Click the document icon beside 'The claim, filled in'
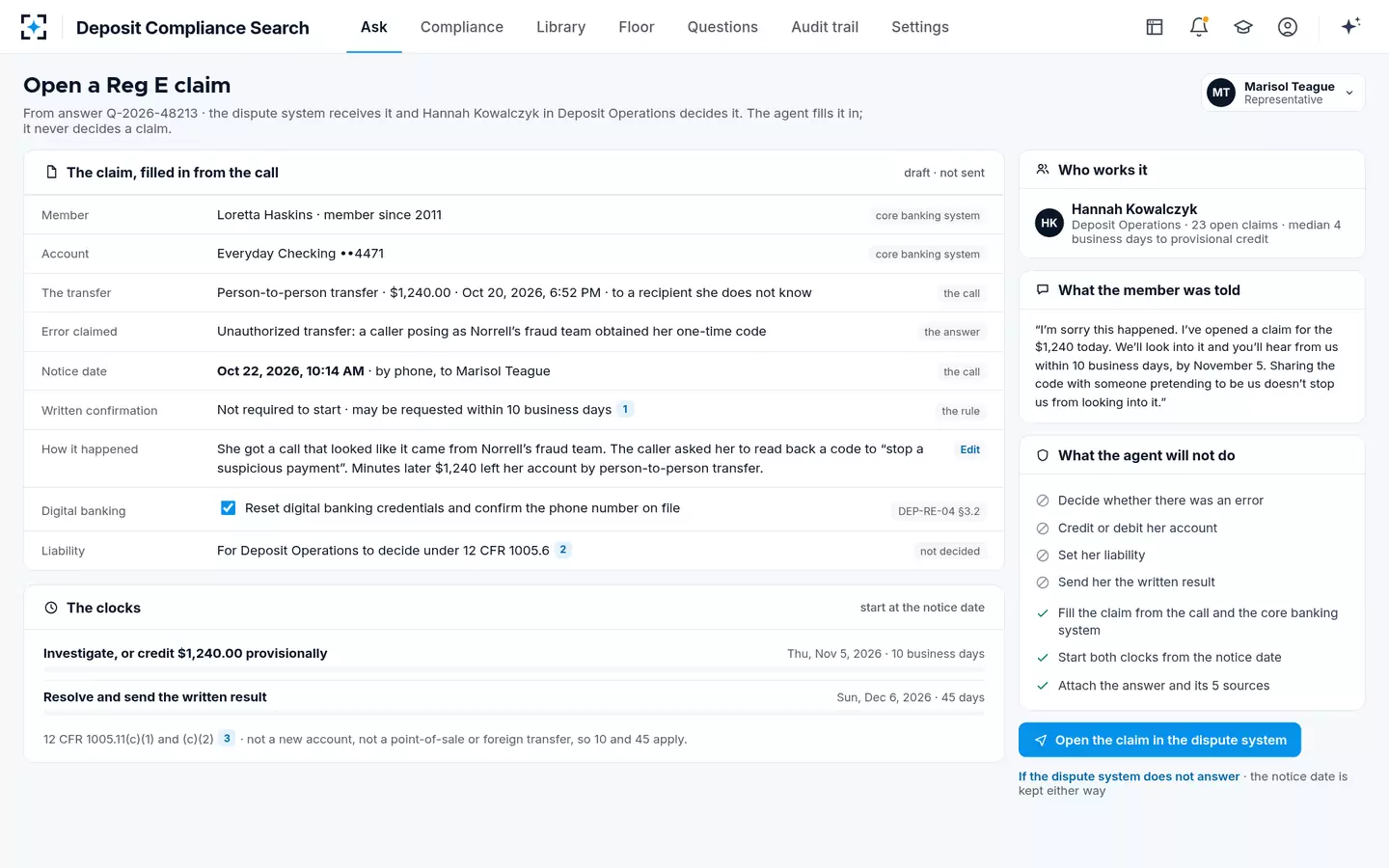The height and width of the screenshot is (868, 1389). click(x=52, y=173)
